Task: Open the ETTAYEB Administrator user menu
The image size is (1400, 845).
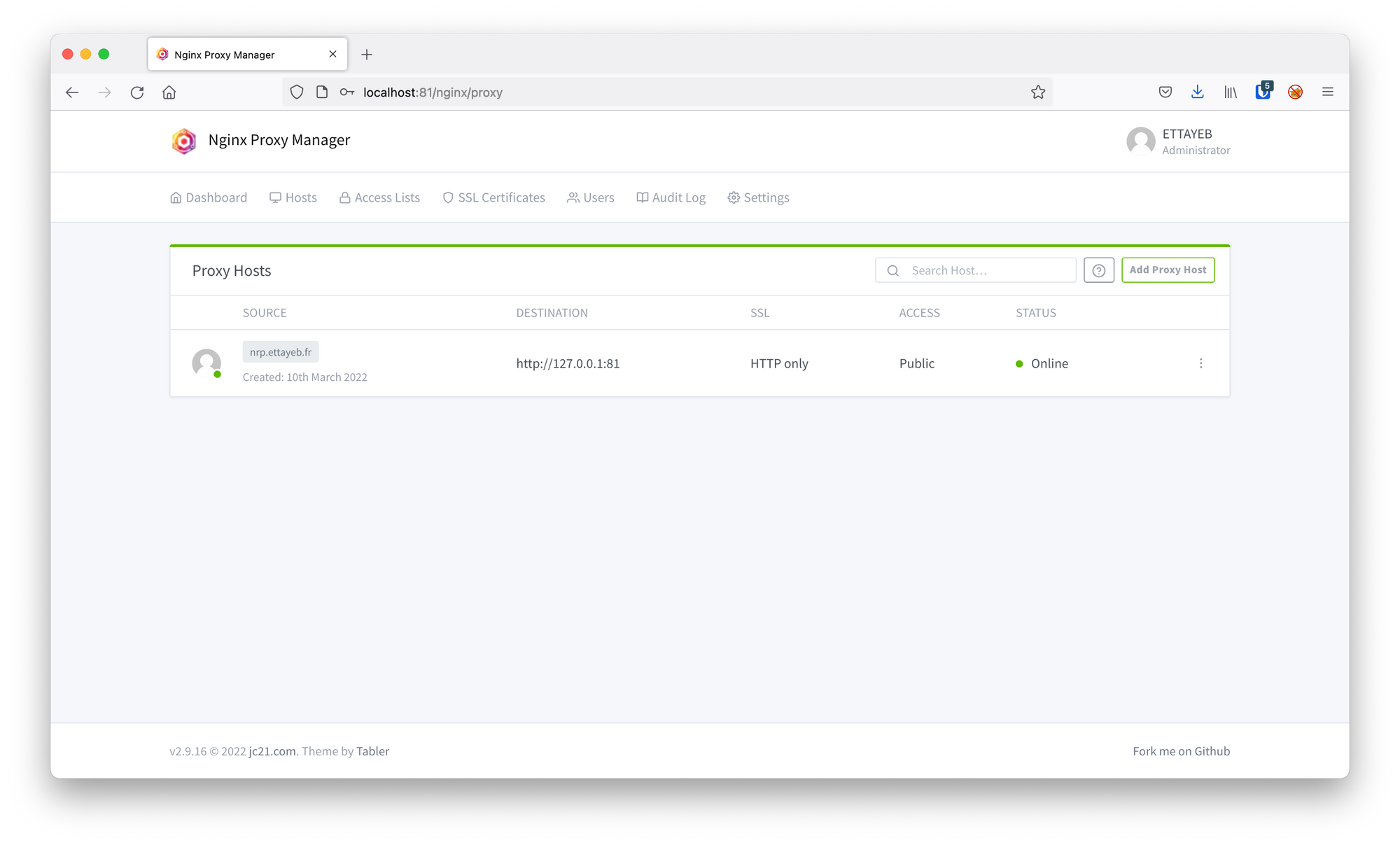Action: pos(1178,141)
